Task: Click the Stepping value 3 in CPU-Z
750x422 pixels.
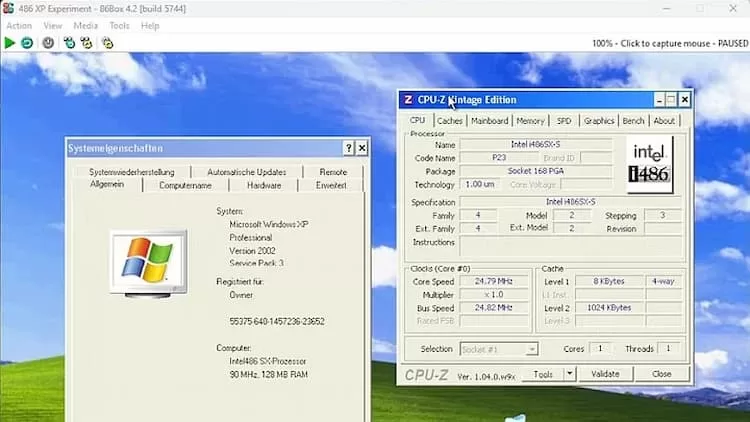Action: click(662, 215)
